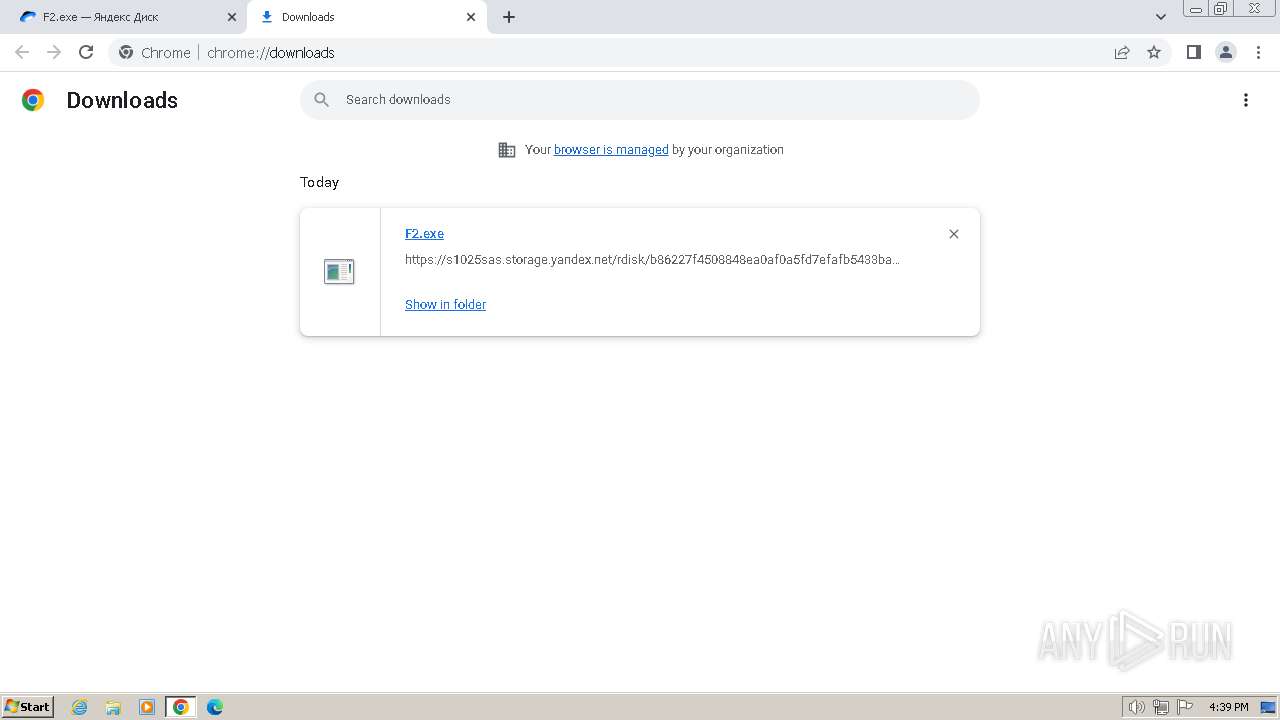Screen dimensions: 1280x720
Task: Expand the tab search dropdown arrow
Action: 1161,17
